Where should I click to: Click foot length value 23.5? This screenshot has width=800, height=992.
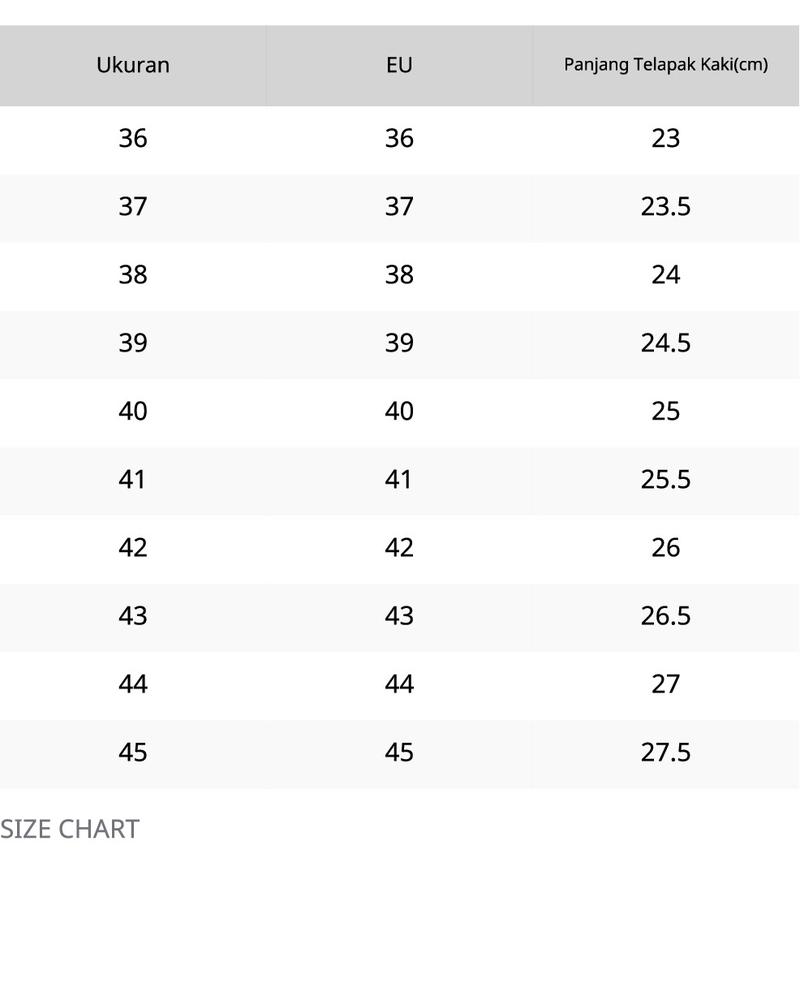tap(666, 207)
